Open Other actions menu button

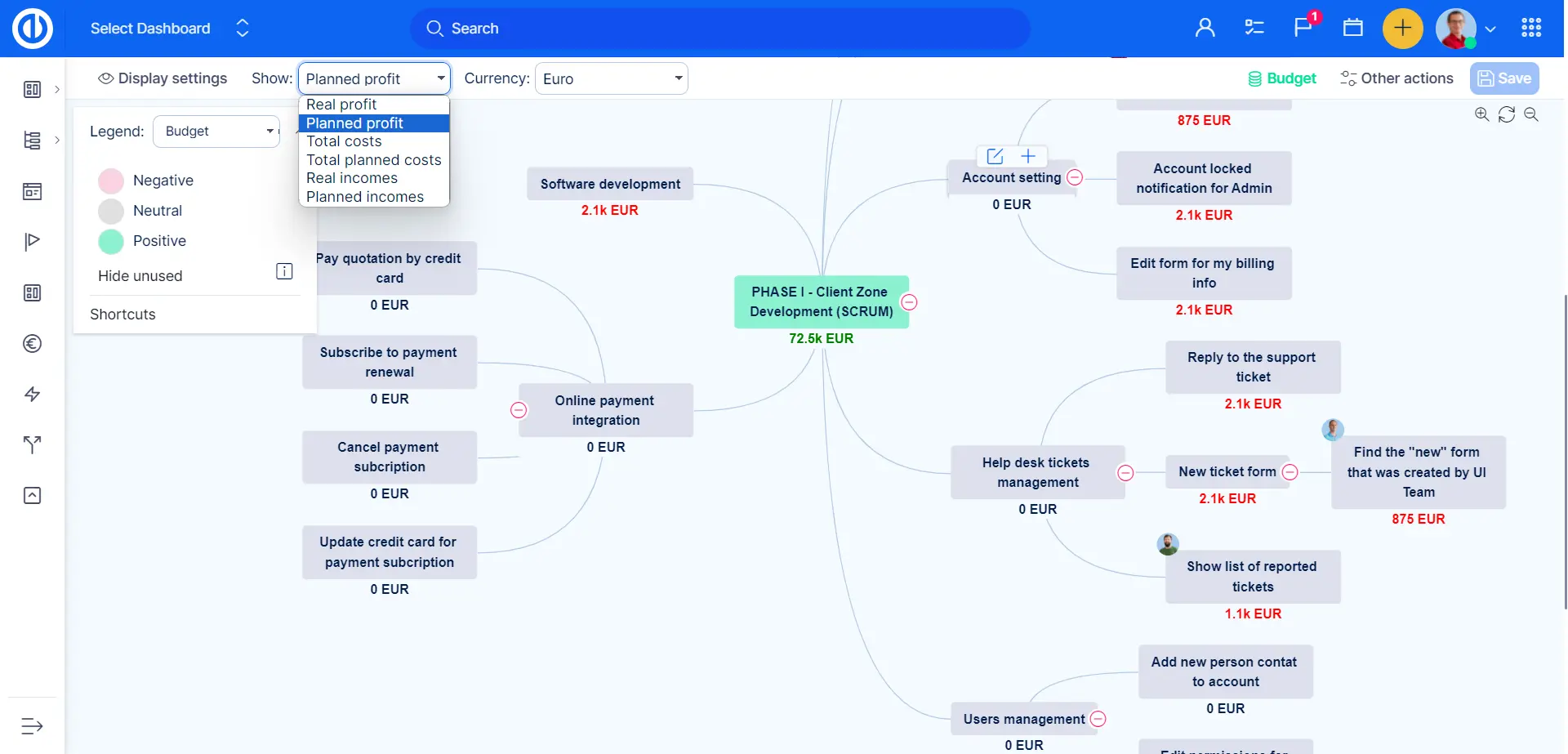click(x=1396, y=78)
